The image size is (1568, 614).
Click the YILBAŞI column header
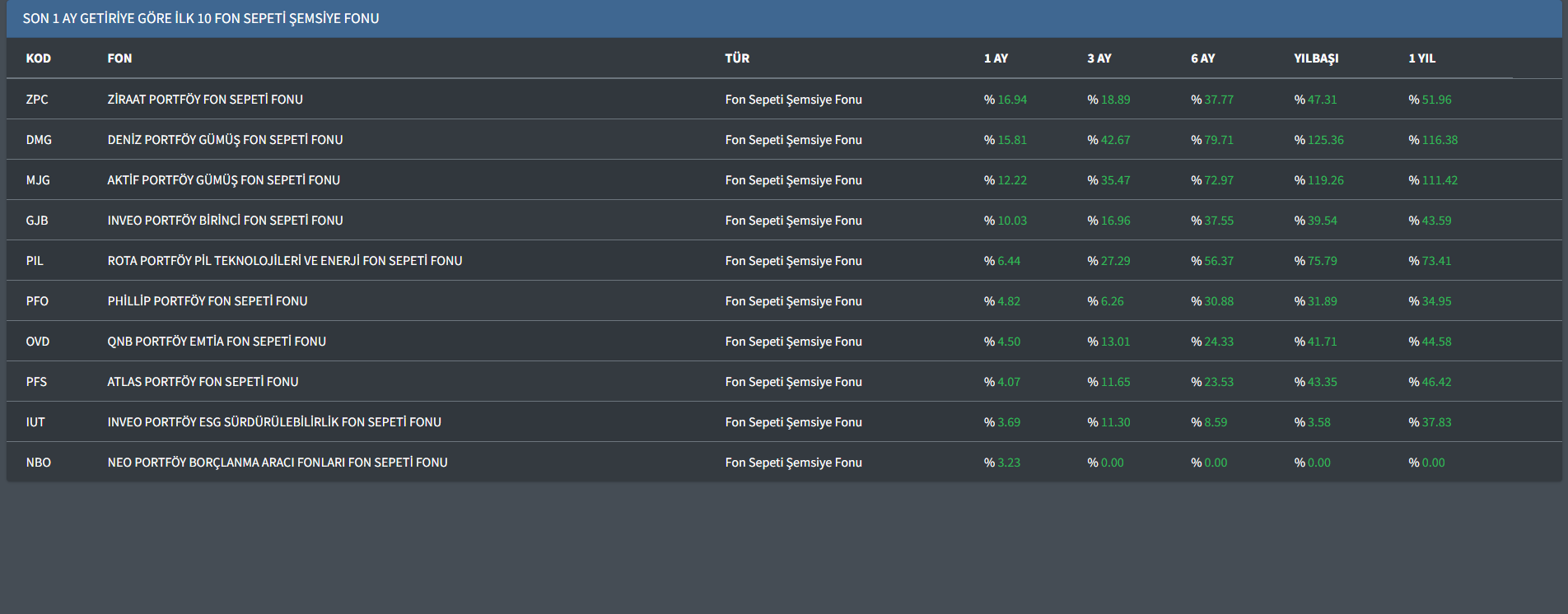[1316, 58]
